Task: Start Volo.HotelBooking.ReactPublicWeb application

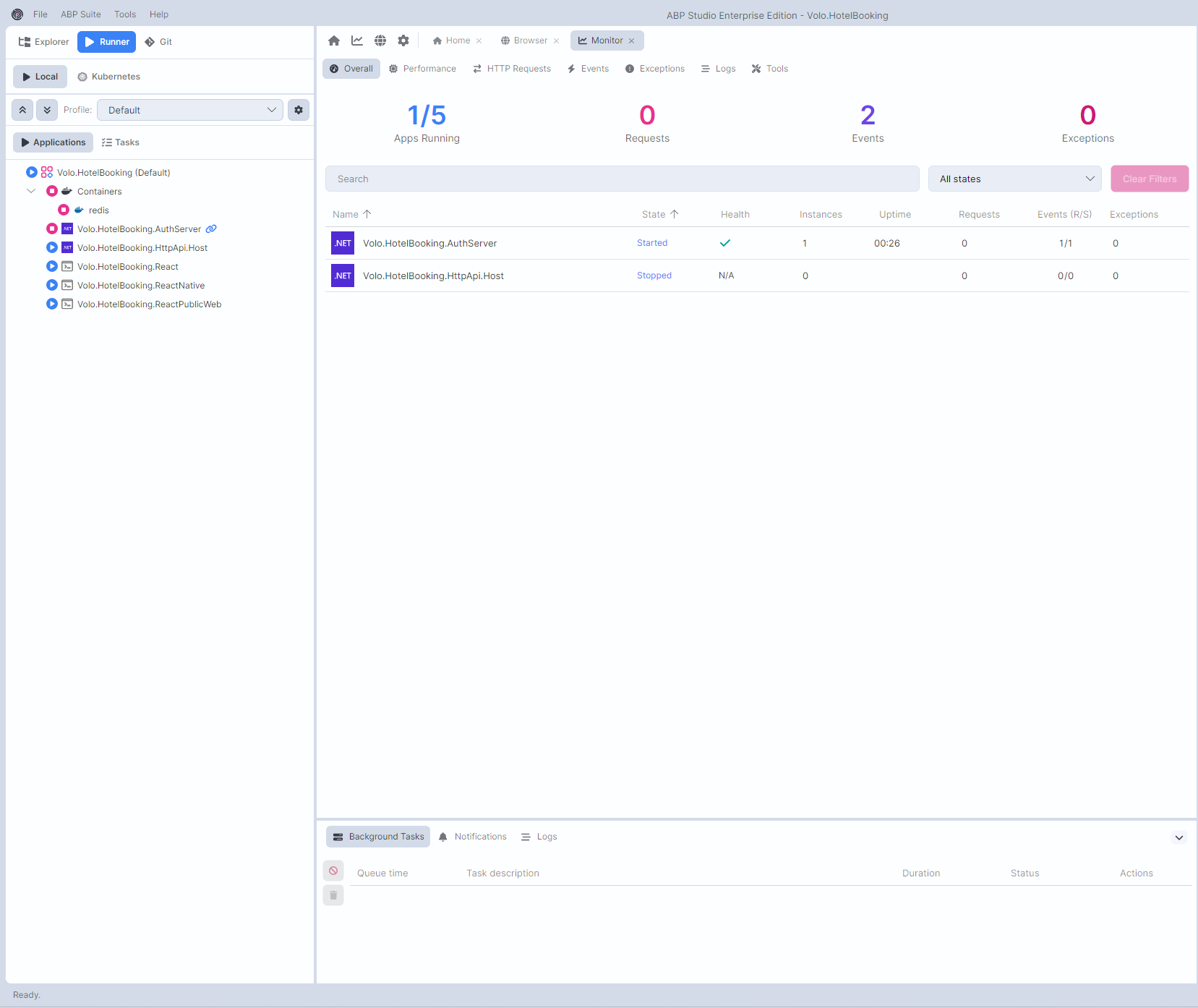Action: (52, 304)
